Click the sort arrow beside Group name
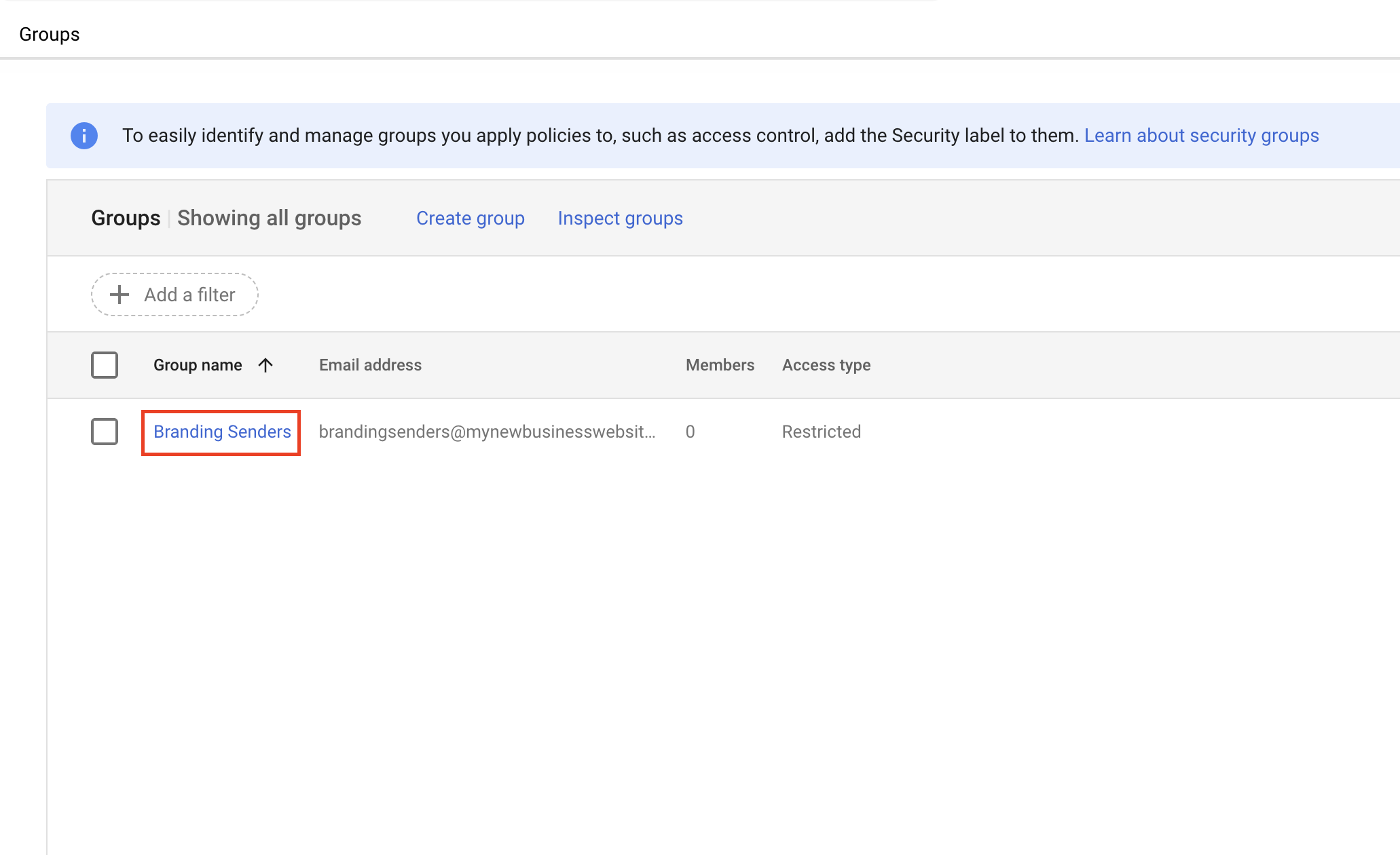The width and height of the screenshot is (1400, 855). 265,365
